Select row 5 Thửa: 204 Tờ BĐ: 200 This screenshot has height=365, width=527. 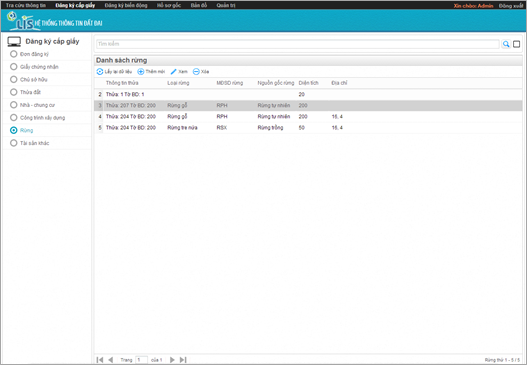pyautogui.click(x=308, y=128)
